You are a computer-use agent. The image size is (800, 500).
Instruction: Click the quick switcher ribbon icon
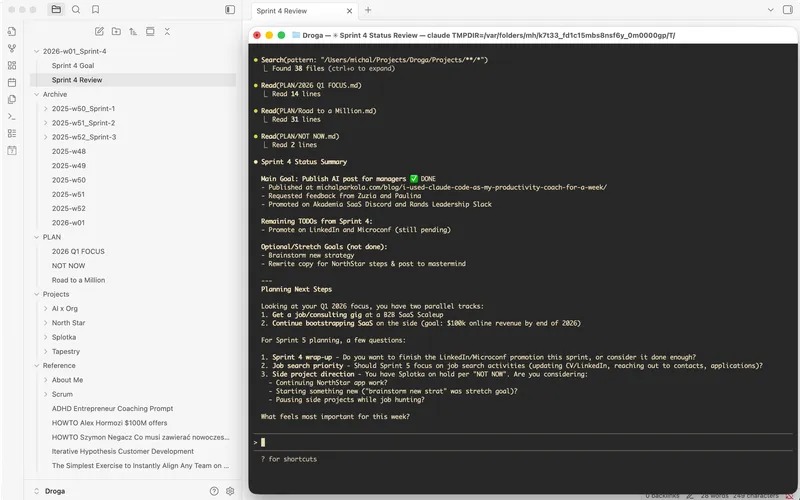point(12,31)
